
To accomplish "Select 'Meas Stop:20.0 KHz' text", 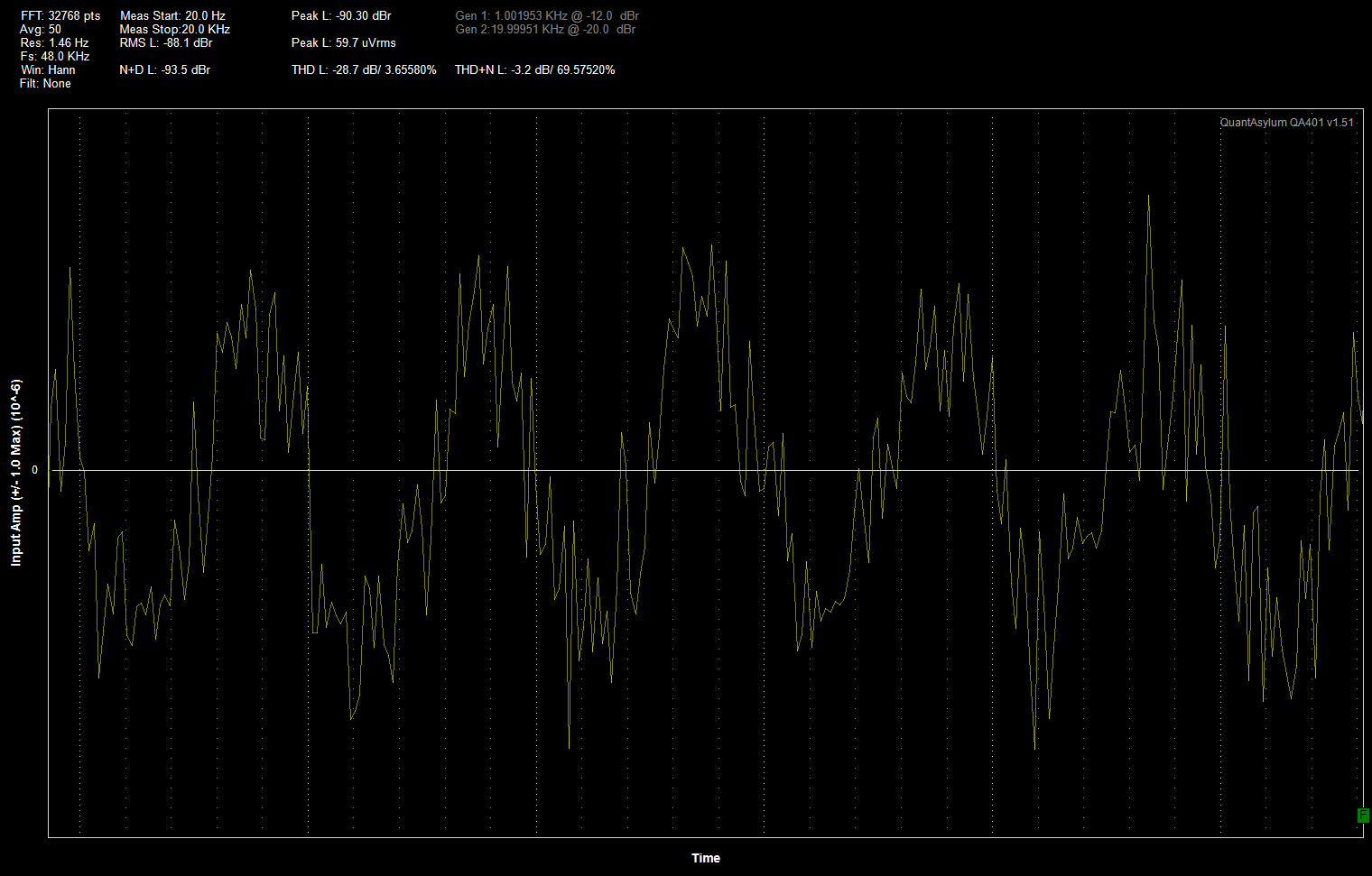I will coord(175,30).
